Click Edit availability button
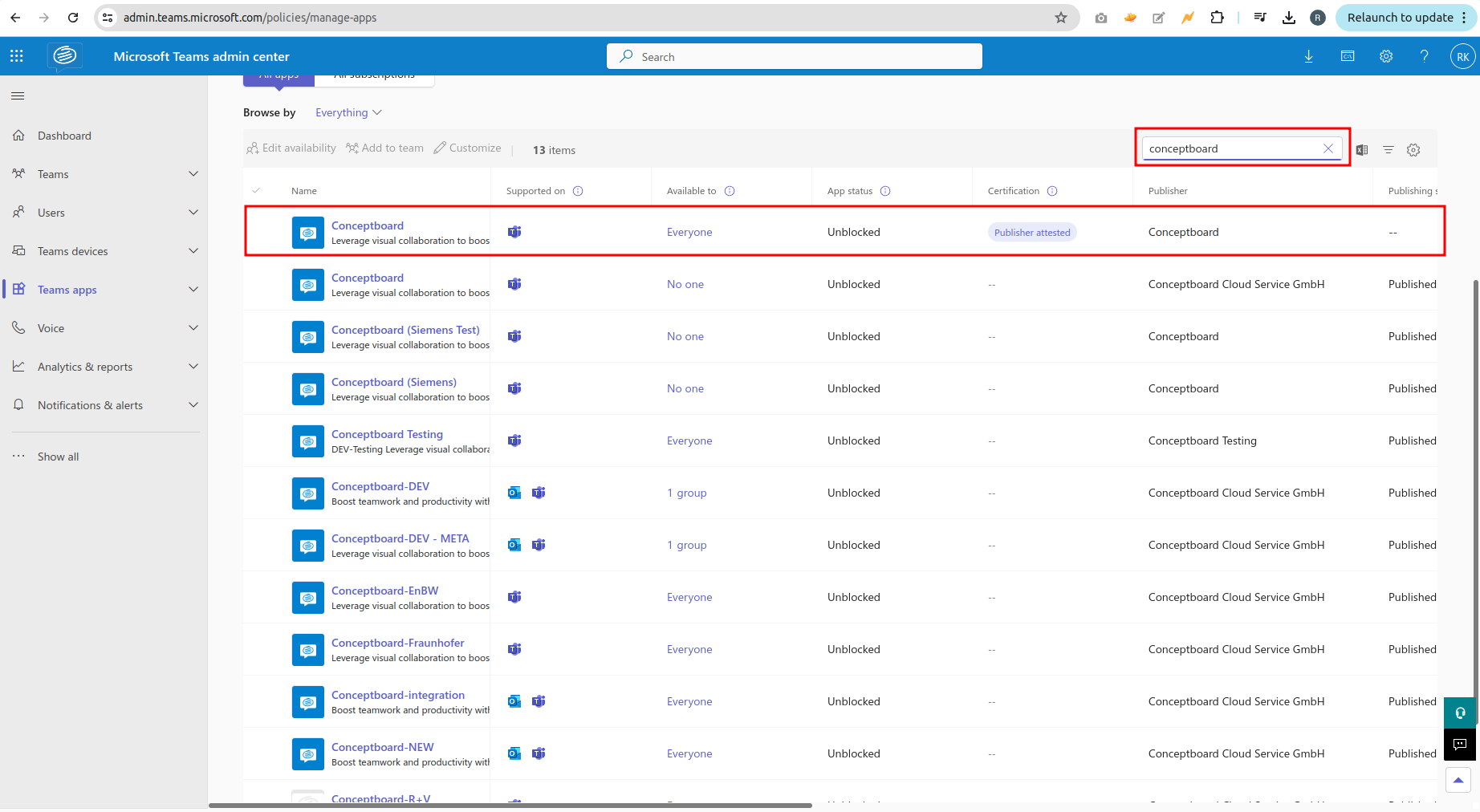The width and height of the screenshot is (1480, 812). tap(291, 148)
